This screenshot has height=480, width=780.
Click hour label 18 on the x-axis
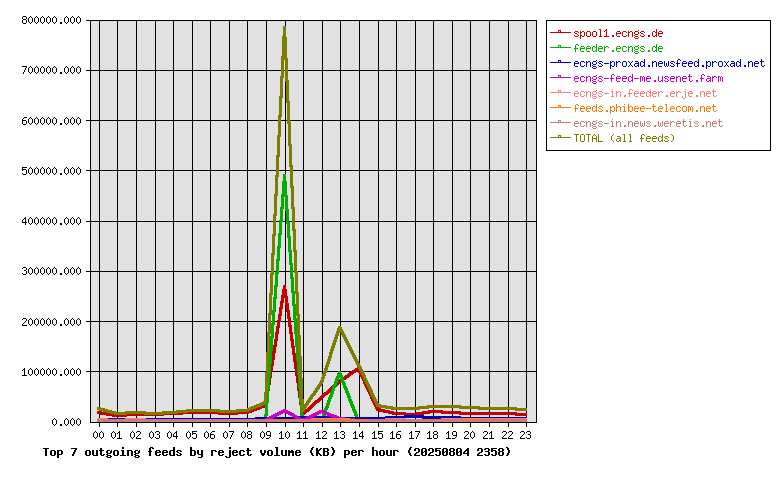(432, 435)
